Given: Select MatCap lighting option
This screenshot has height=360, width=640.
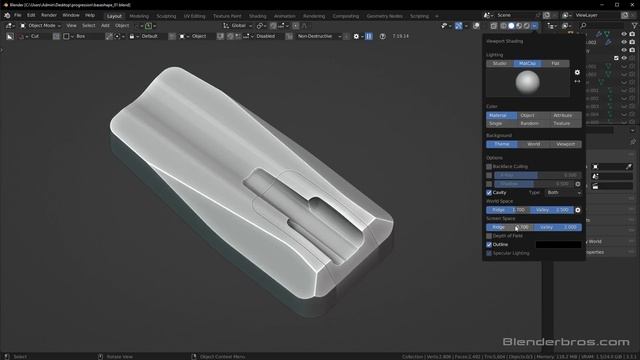Looking at the screenshot, I should click(528, 63).
